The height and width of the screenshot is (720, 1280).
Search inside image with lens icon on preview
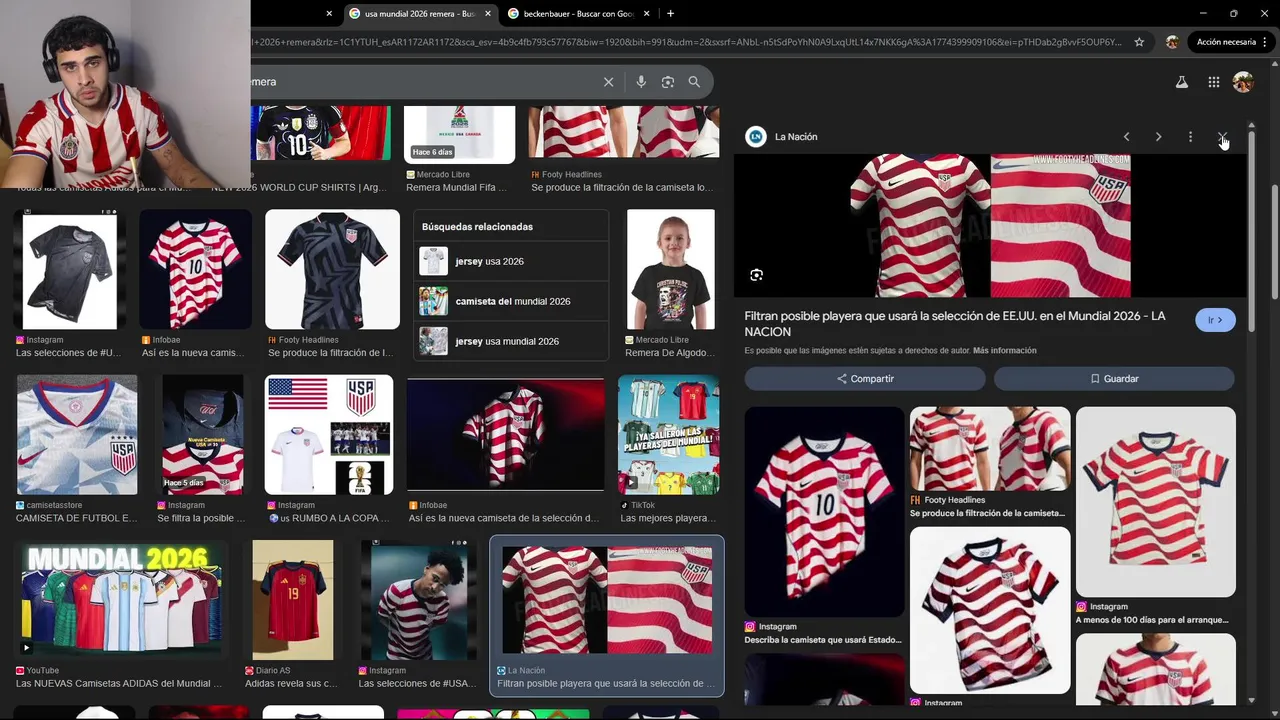756,275
